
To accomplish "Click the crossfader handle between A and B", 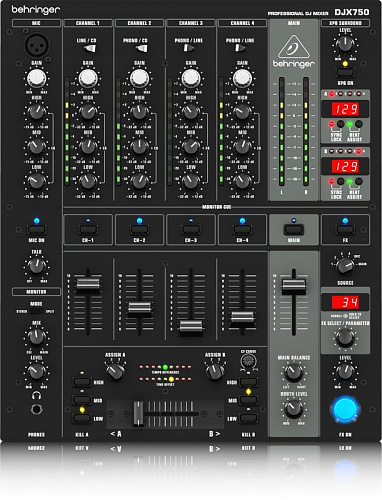I will 139,414.
